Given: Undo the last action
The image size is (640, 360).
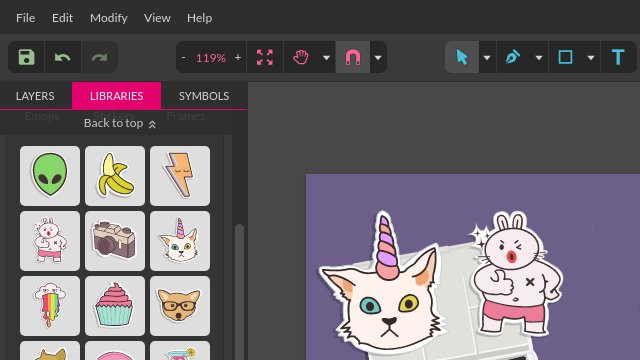Looking at the screenshot, I should [x=62, y=57].
